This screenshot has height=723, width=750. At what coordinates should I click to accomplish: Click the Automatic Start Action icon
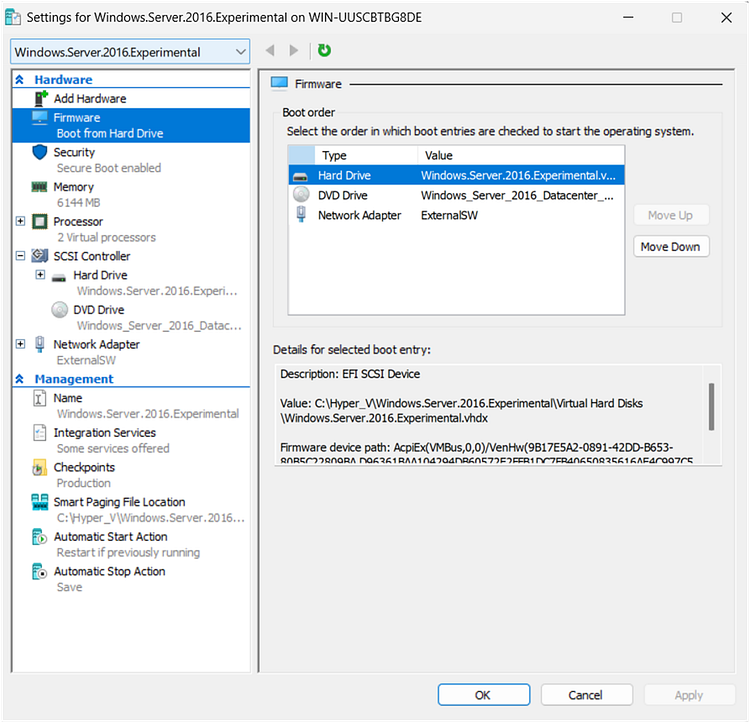click(x=40, y=537)
